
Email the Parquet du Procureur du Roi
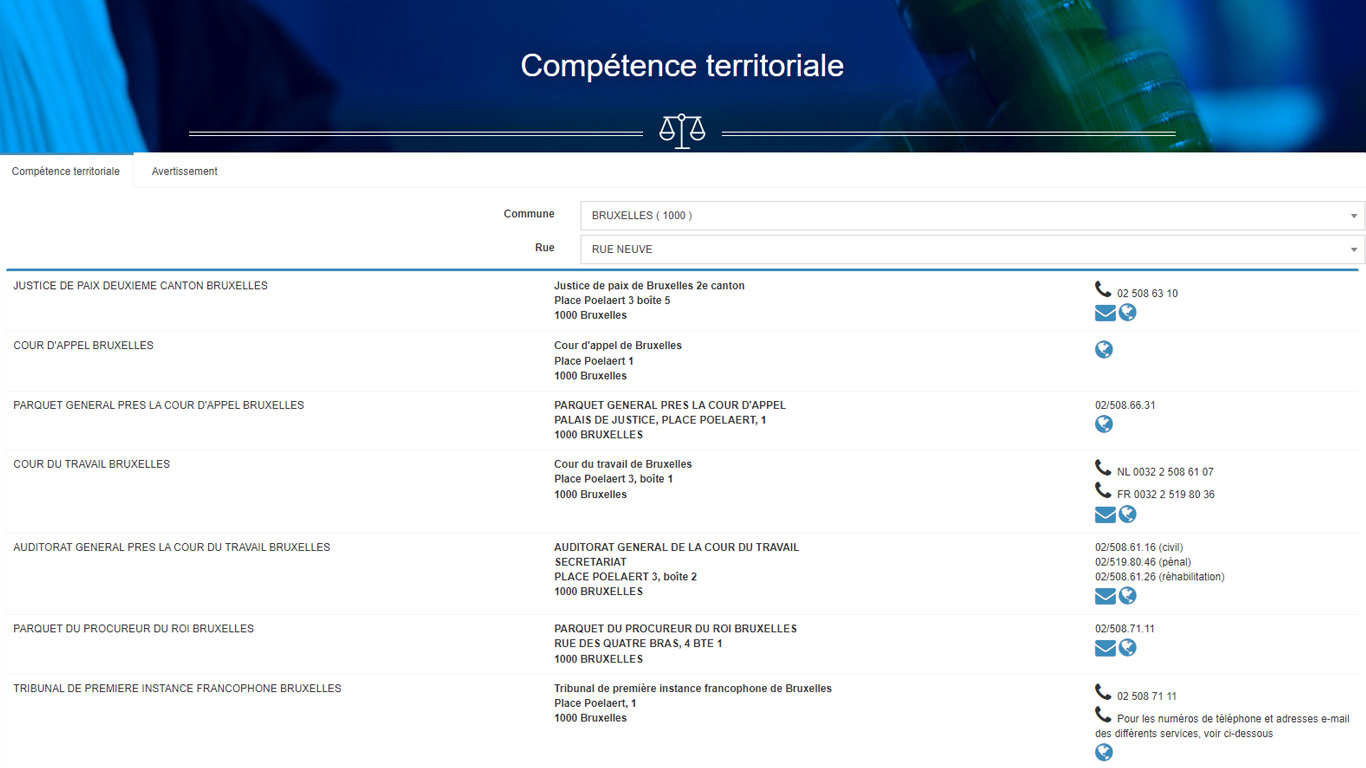1105,648
